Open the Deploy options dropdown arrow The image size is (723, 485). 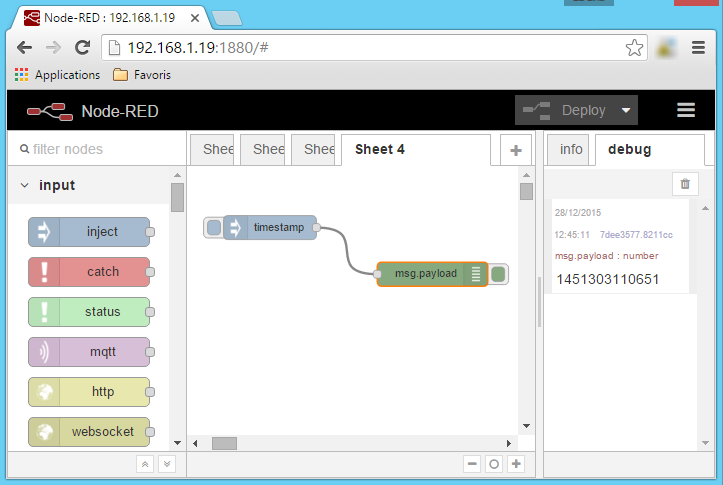[x=626, y=111]
